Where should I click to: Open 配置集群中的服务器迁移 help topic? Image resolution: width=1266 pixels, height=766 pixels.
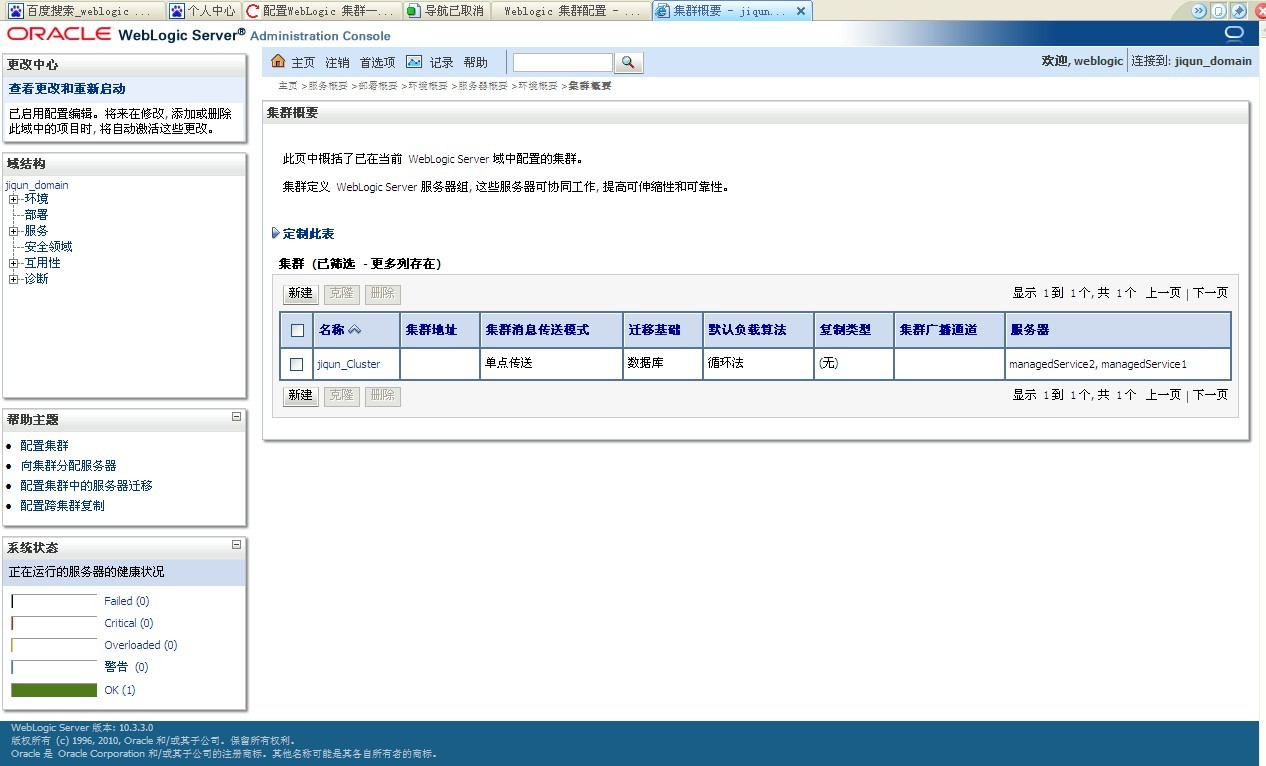pyautogui.click(x=86, y=486)
